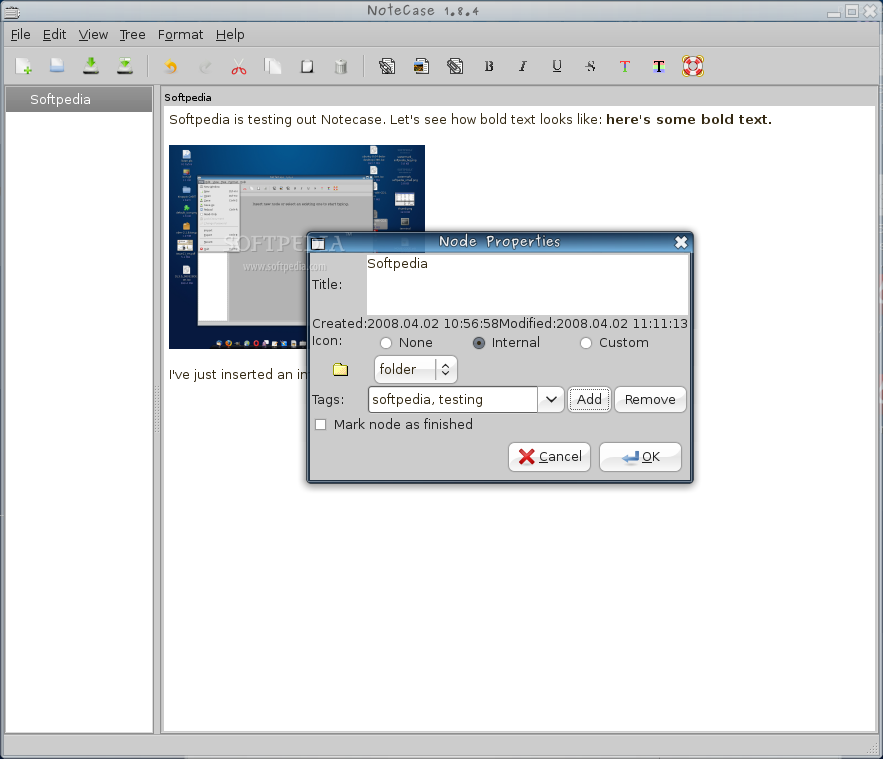Click the paperclip icon left of the picture icon
883x759 pixels.
click(387, 66)
